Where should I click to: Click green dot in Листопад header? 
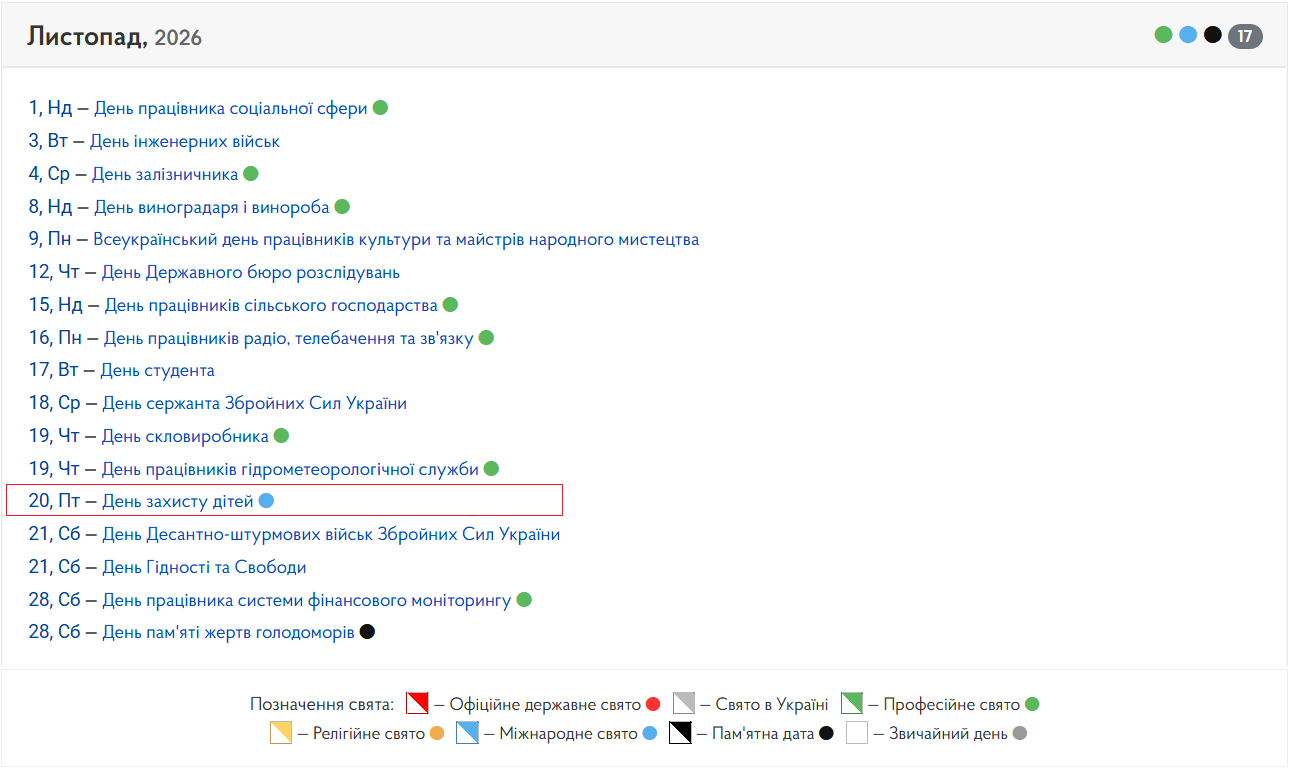tap(1163, 35)
